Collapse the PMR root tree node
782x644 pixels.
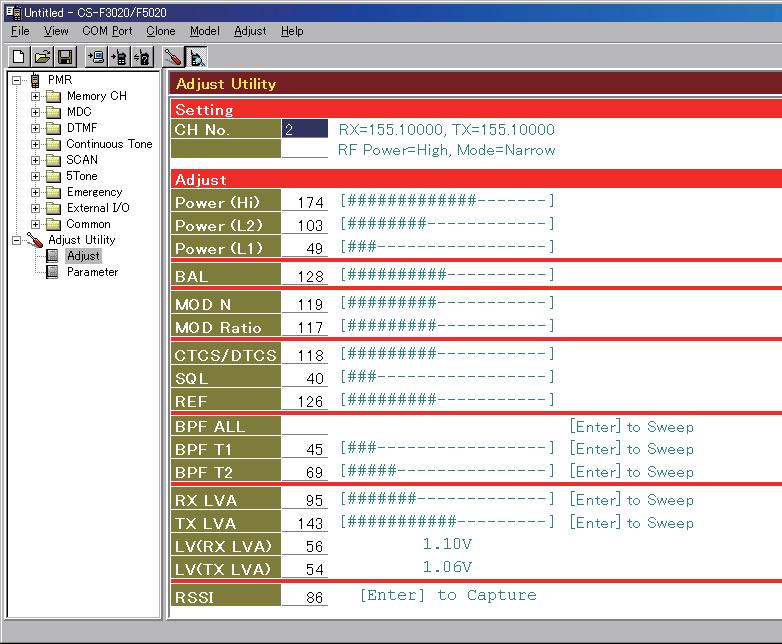tap(16, 80)
